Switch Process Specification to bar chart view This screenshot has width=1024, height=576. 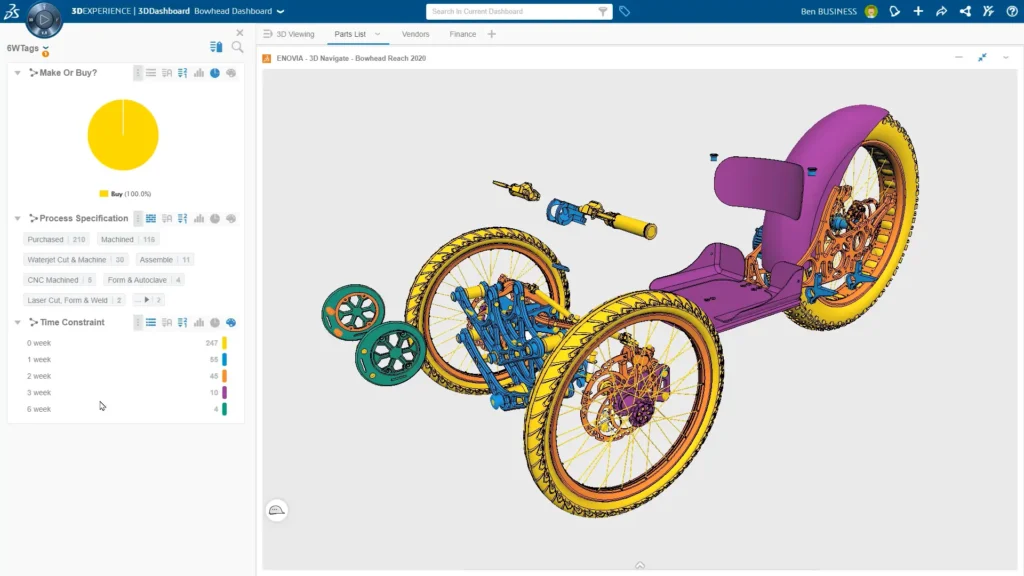click(x=197, y=218)
